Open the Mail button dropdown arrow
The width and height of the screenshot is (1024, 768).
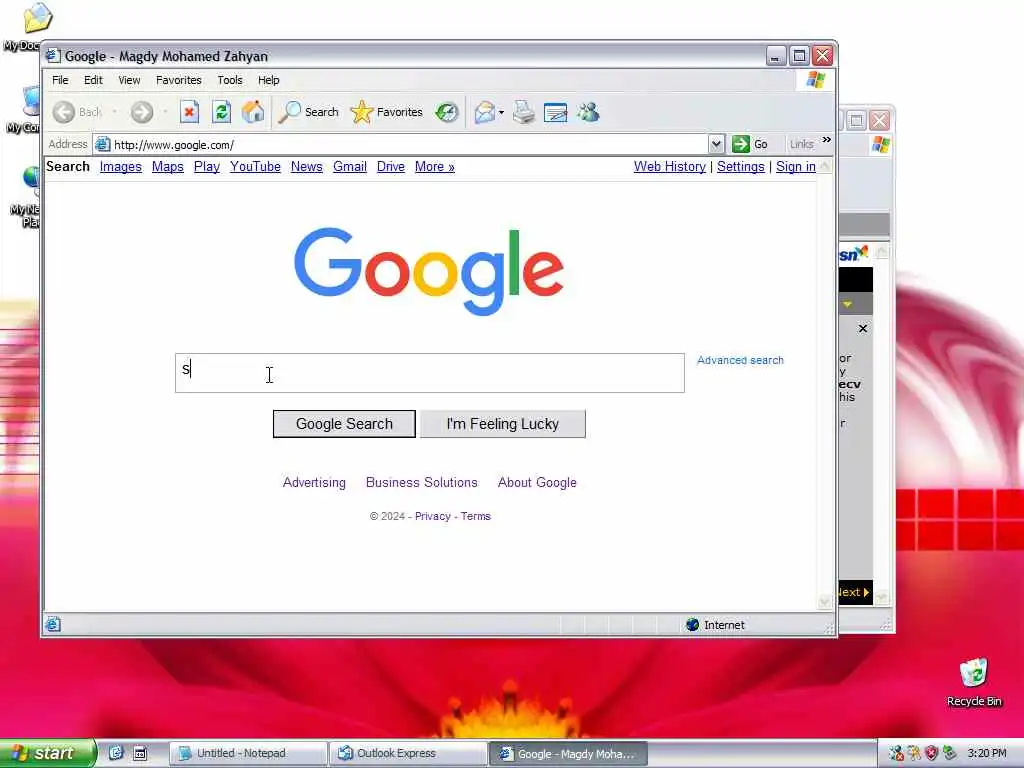(x=502, y=112)
